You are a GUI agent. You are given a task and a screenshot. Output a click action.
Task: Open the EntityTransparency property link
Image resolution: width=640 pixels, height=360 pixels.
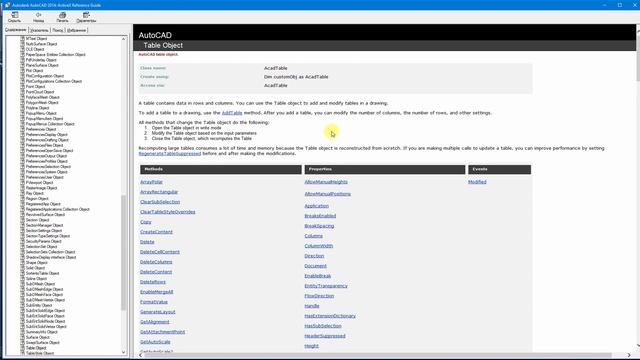(x=326, y=286)
